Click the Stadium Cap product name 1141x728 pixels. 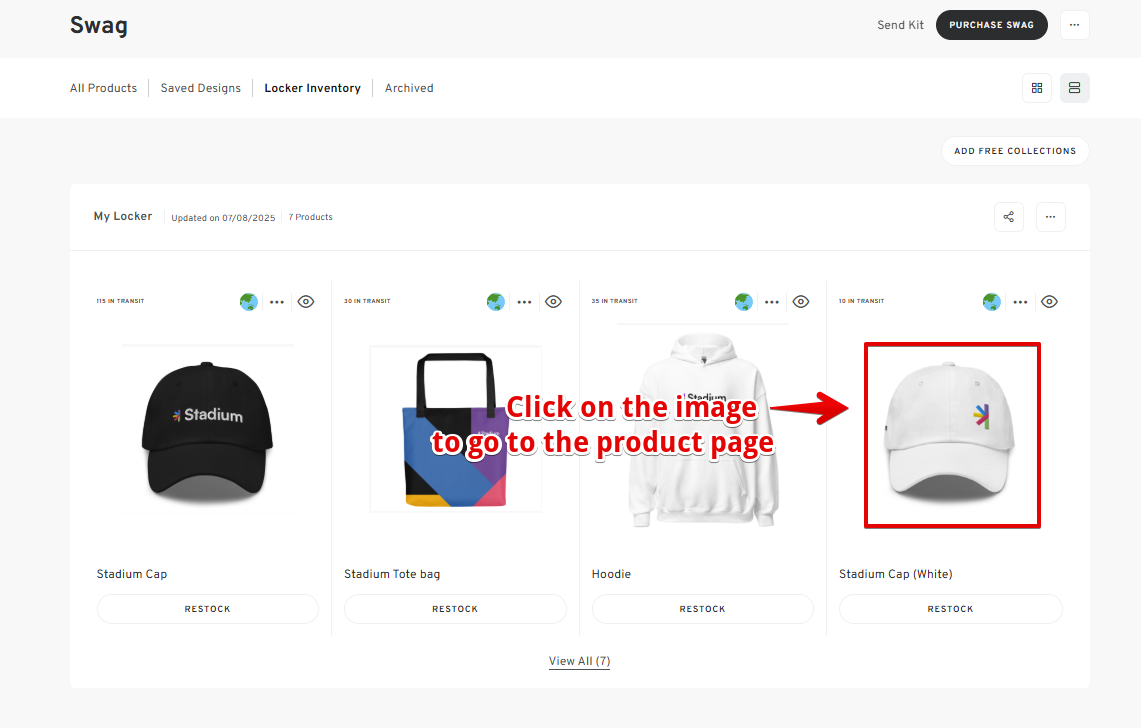[132, 574]
